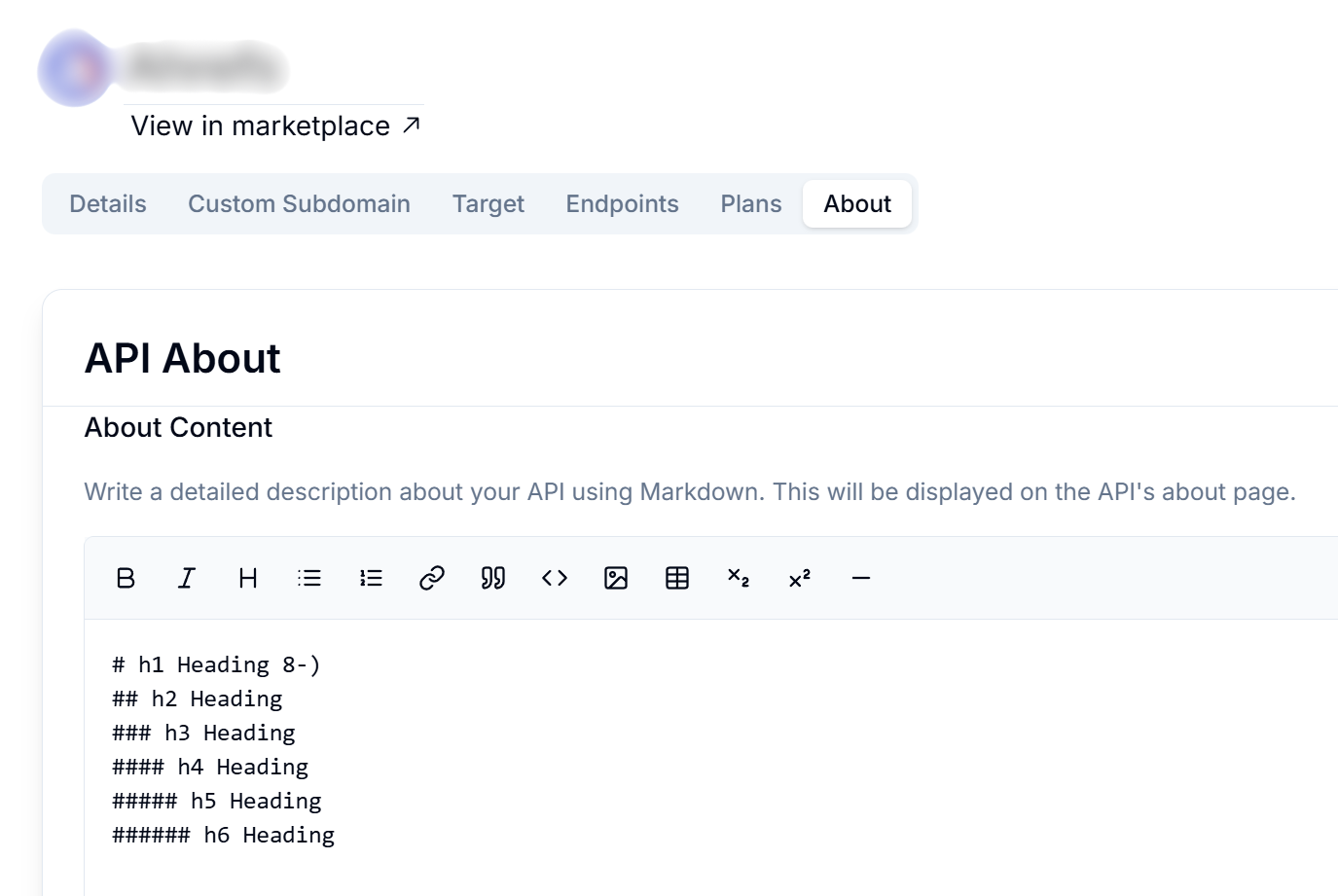Insert a blockquote
Screen dimensions: 1338x896
click(x=493, y=578)
